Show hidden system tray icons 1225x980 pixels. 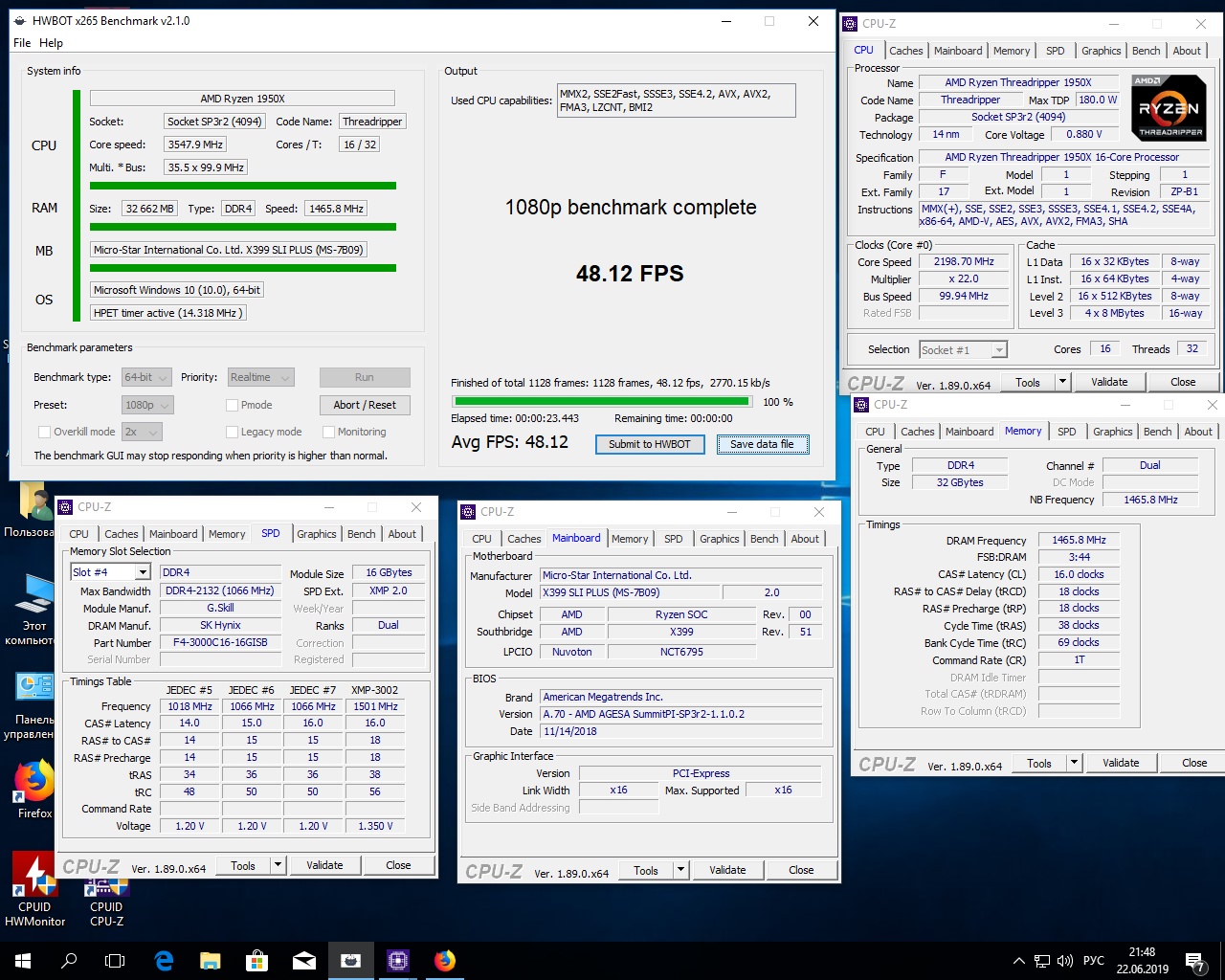tap(1018, 961)
